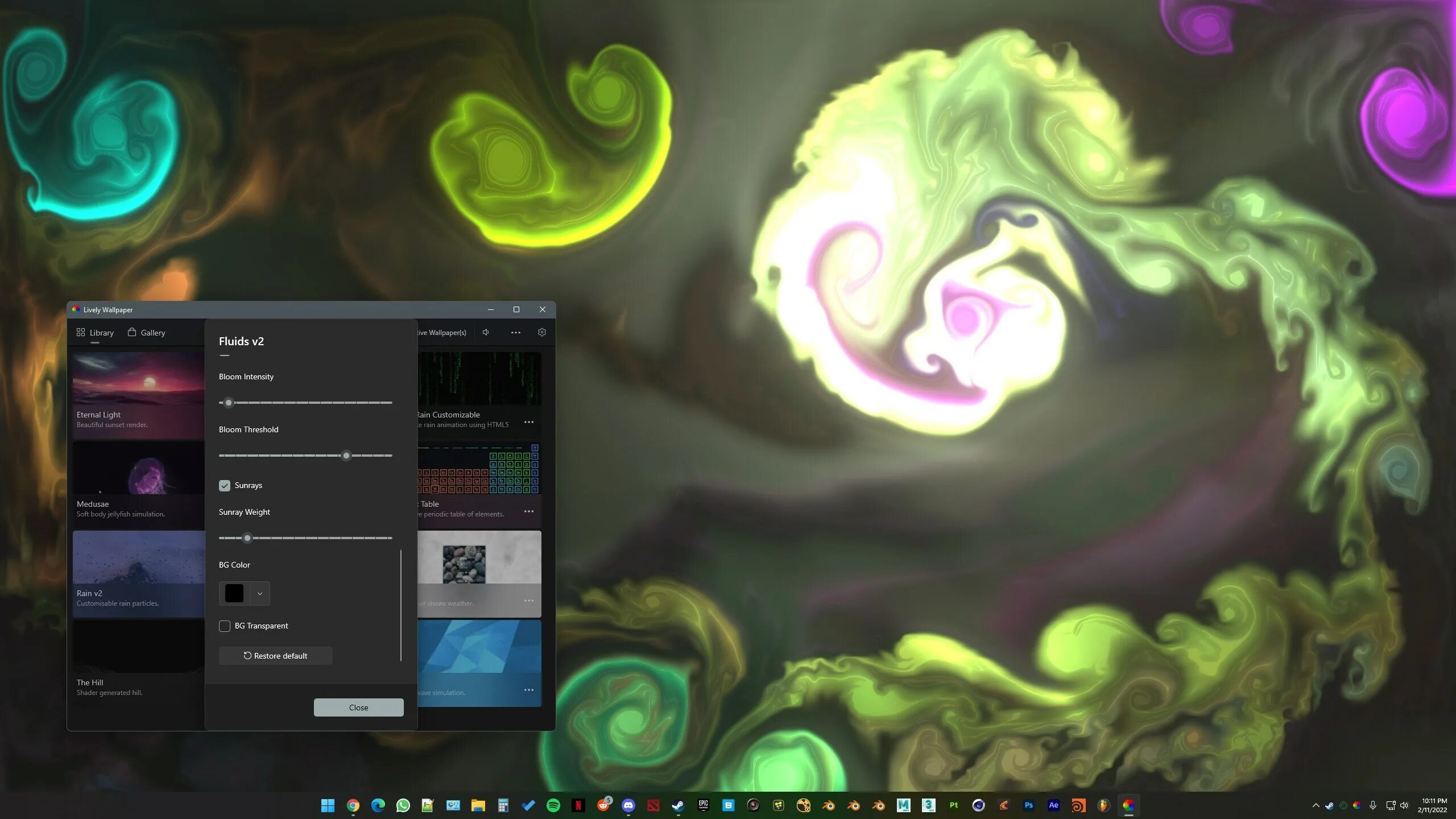This screenshot has height=819, width=1456.
Task: Click the BG Color swatch
Action: pyautogui.click(x=234, y=592)
